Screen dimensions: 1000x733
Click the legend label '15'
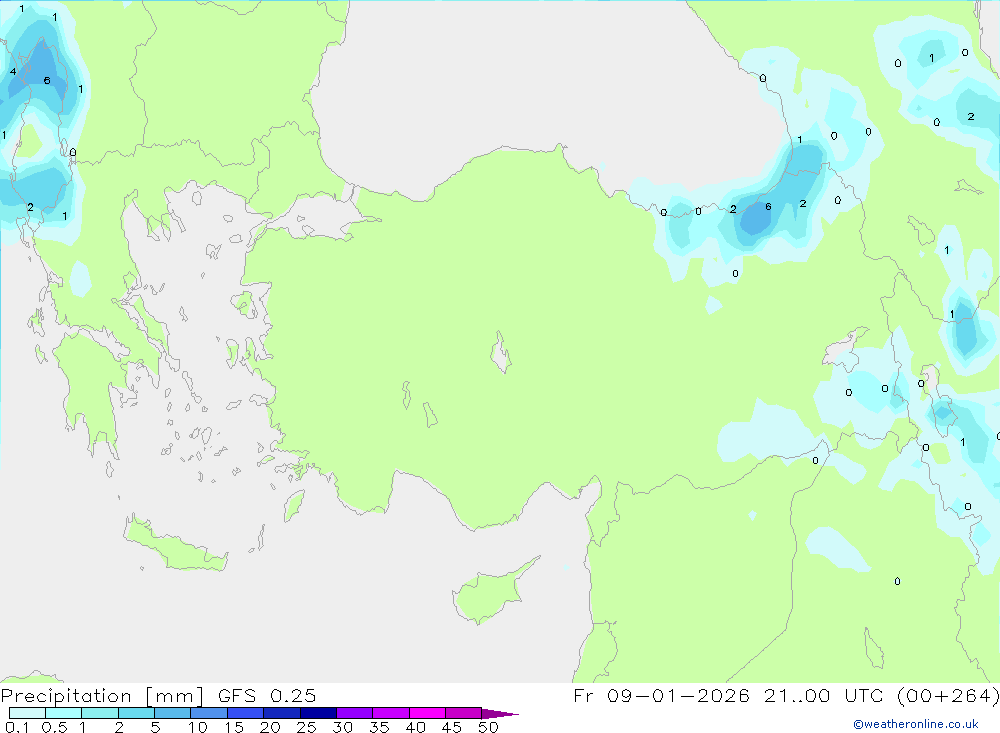(x=233, y=727)
